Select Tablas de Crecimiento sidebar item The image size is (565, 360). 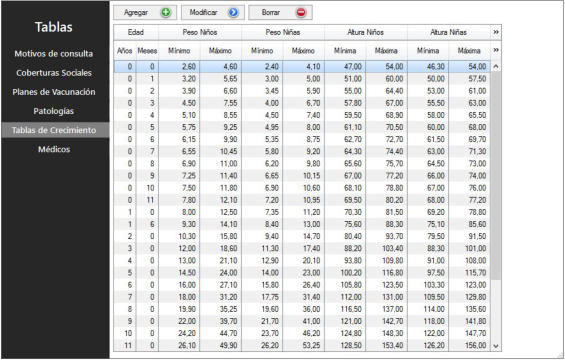(55, 130)
